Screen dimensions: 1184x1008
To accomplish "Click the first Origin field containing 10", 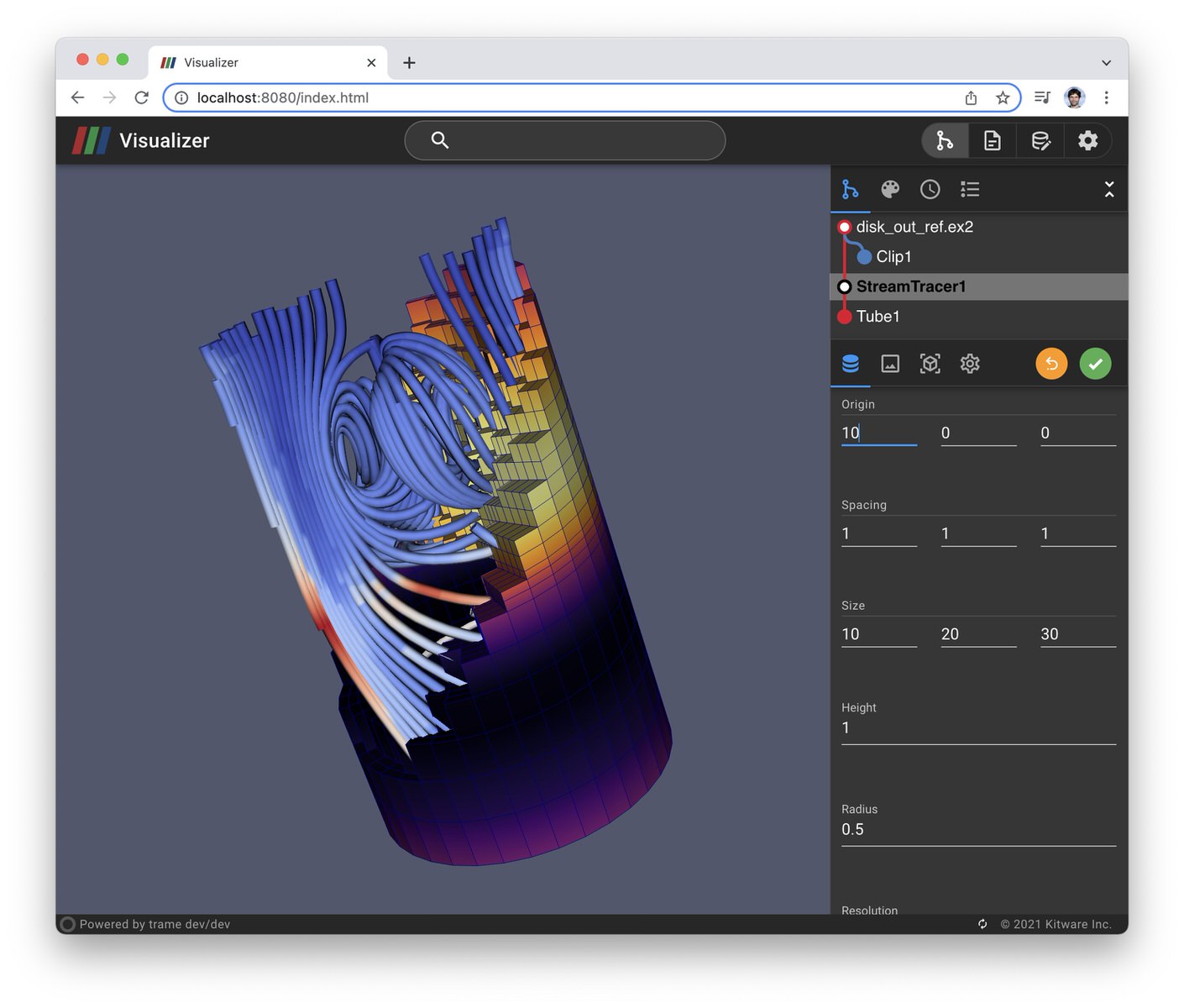I will coord(879,433).
